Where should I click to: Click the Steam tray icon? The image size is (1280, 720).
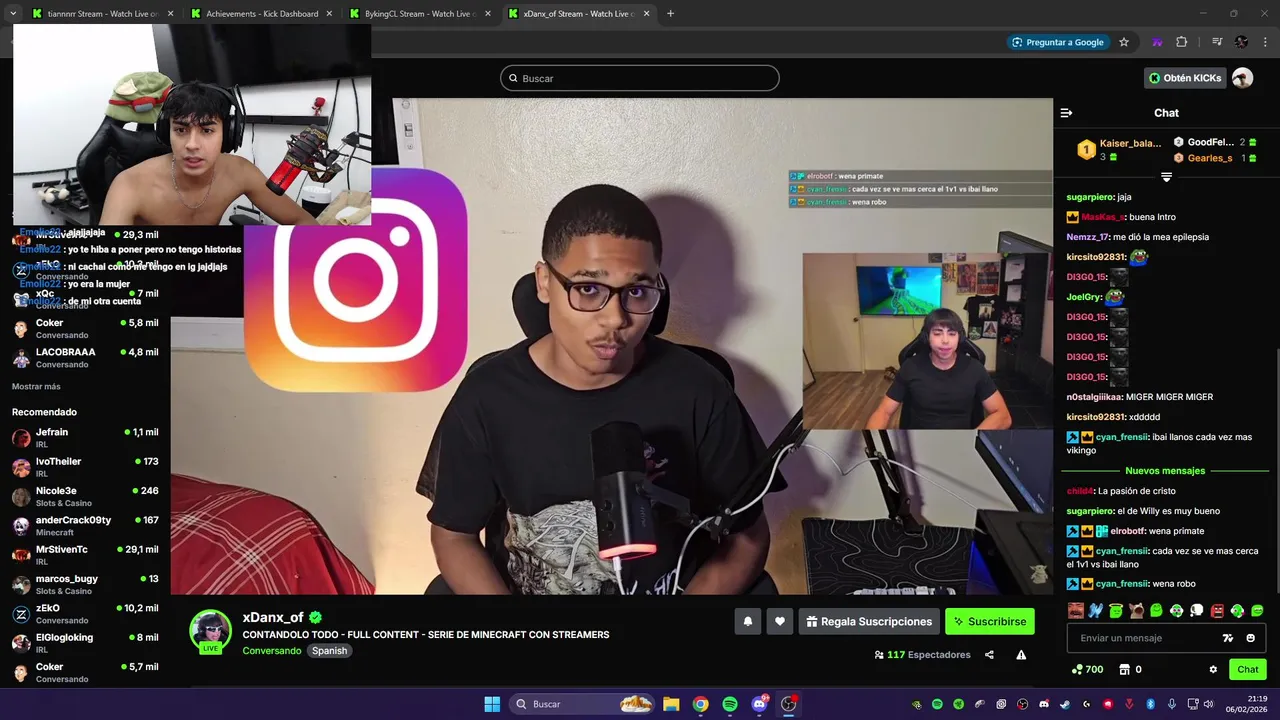[1065, 704]
